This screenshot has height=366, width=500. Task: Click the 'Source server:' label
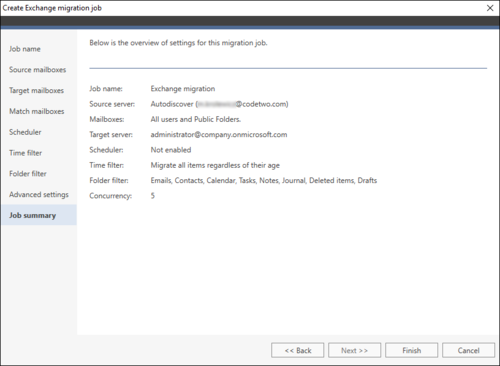[112, 104]
